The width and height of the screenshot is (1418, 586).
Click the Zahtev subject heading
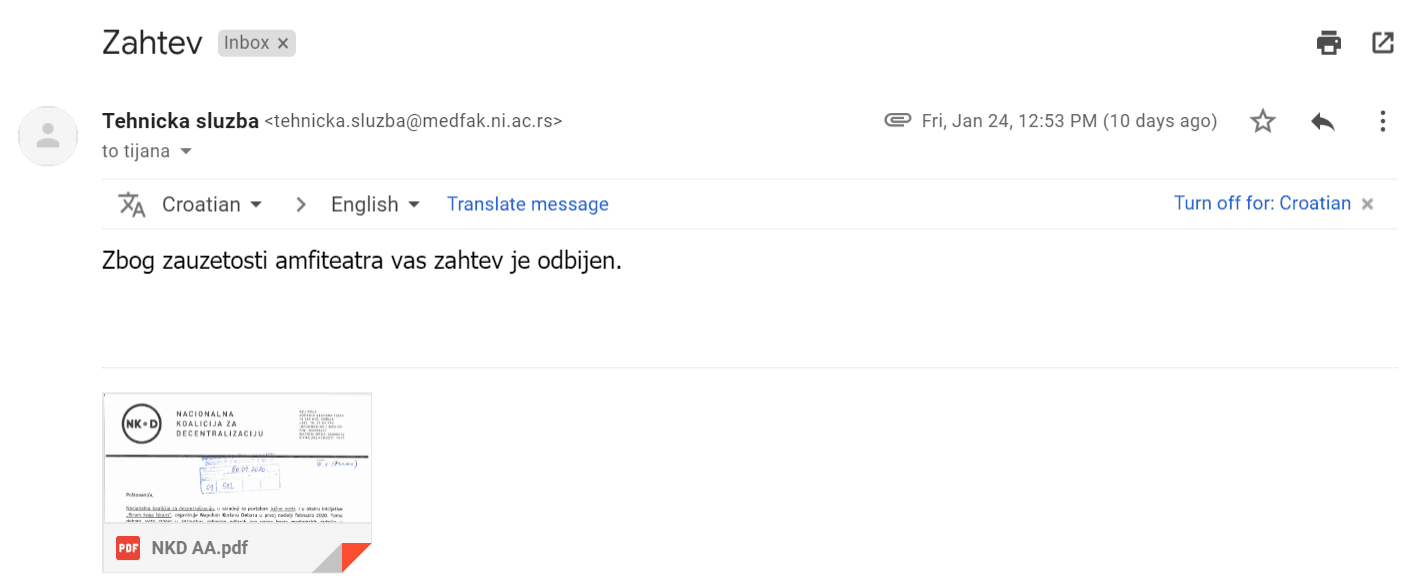(x=152, y=42)
